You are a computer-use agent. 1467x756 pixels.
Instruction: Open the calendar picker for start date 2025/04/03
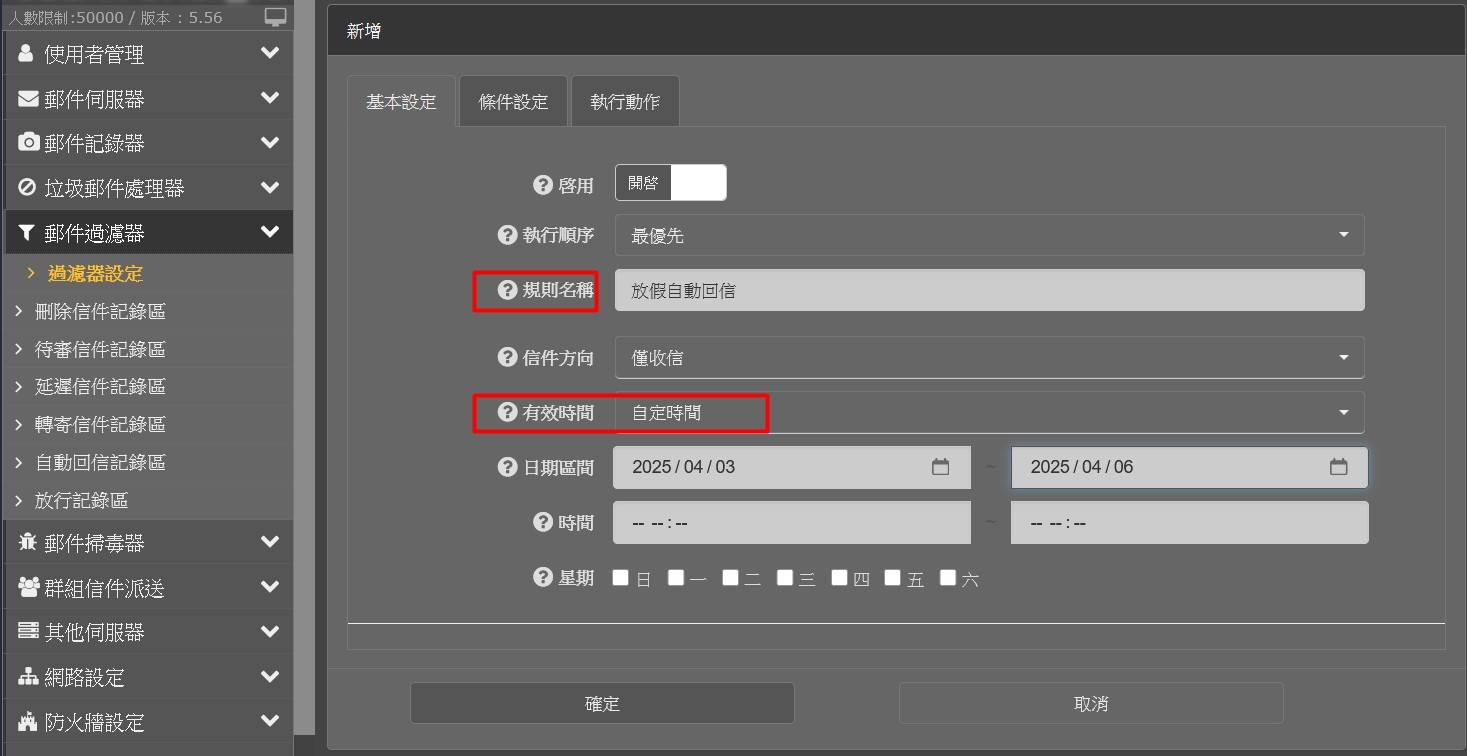[940, 467]
